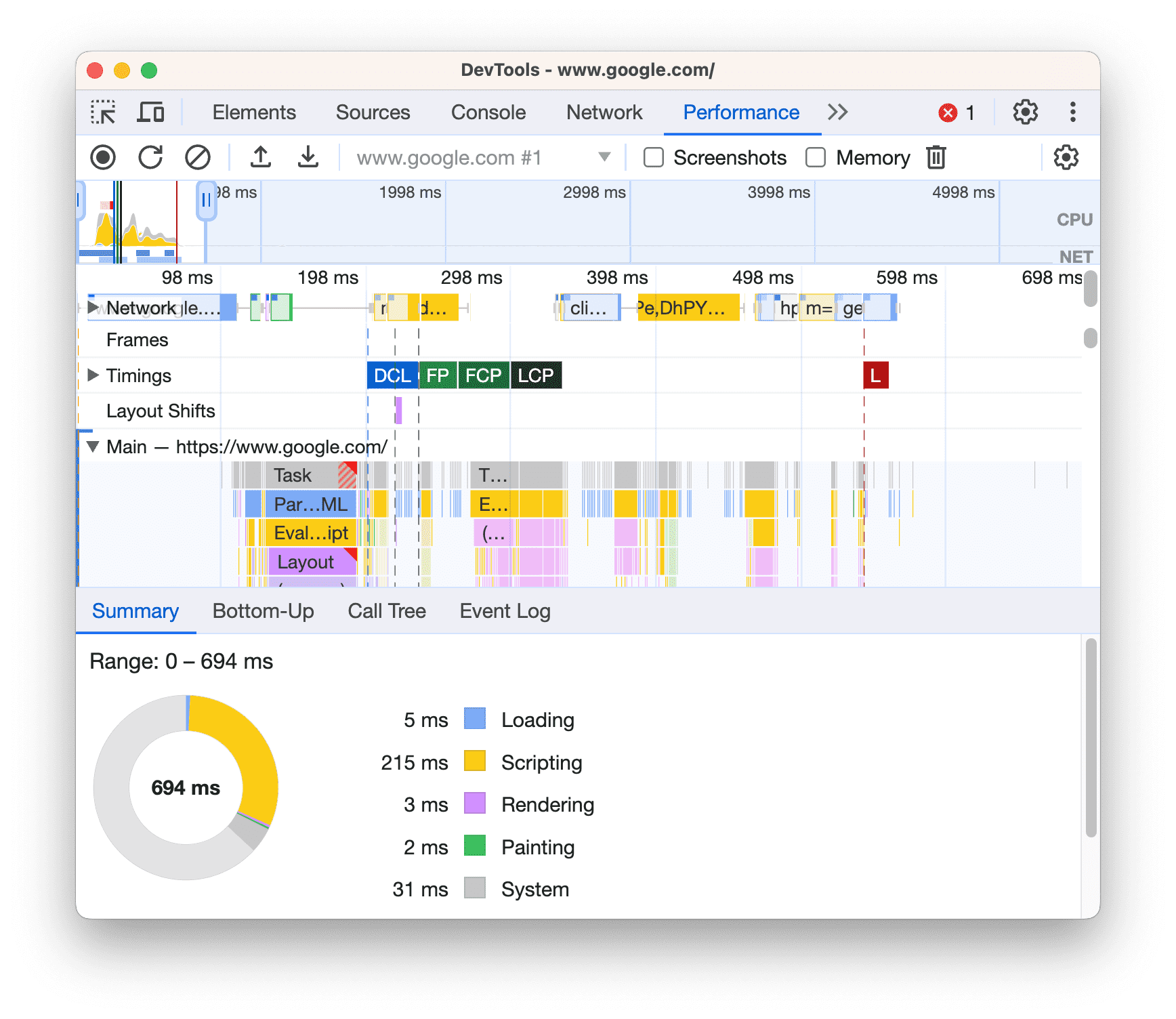Screen dimensions: 1176x1019
Task: Start a new performance recording
Action: [103, 157]
